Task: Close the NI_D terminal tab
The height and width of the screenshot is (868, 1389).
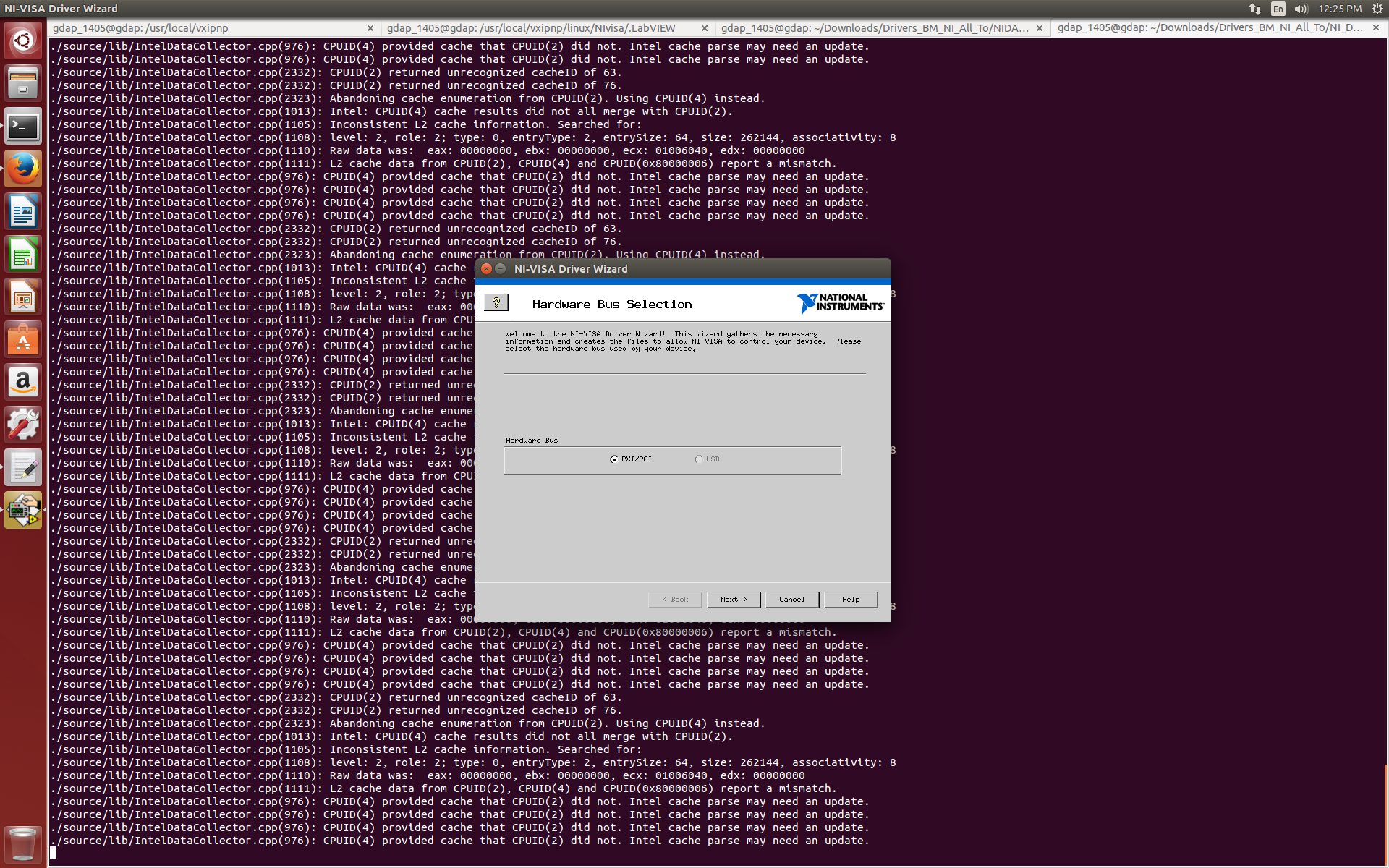Action: 1376,28
